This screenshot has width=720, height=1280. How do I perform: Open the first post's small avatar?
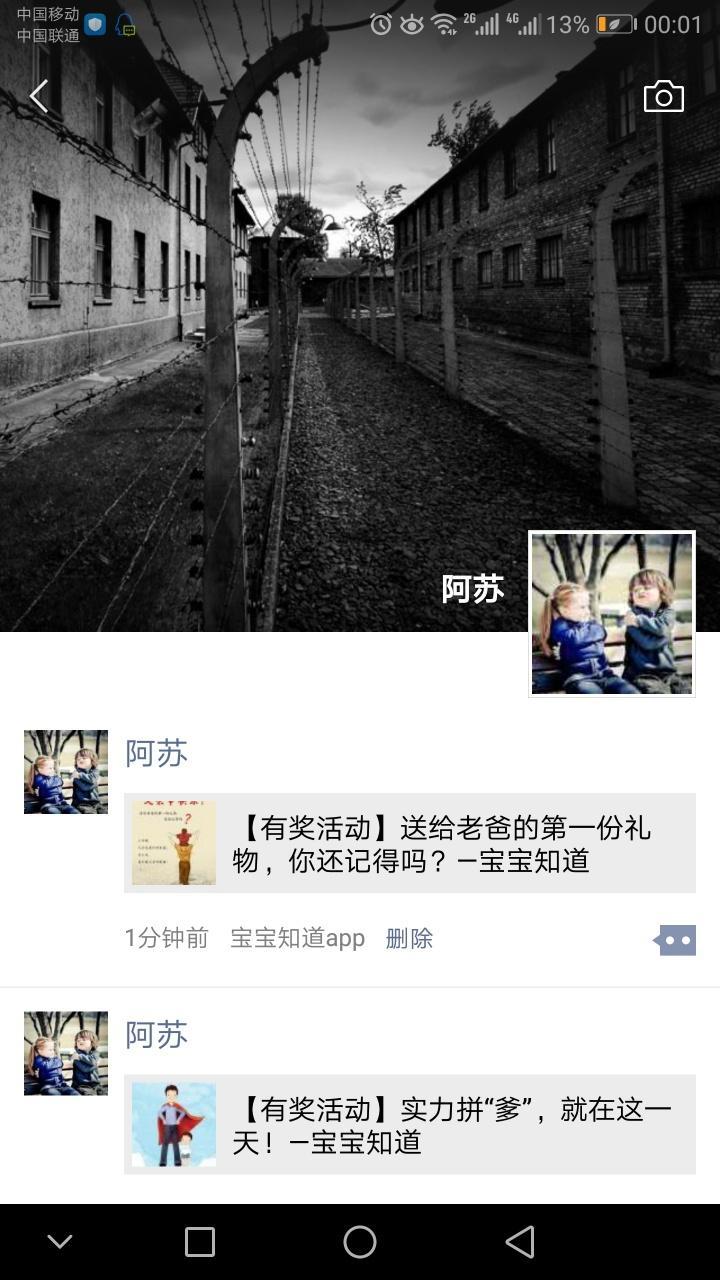coord(66,772)
